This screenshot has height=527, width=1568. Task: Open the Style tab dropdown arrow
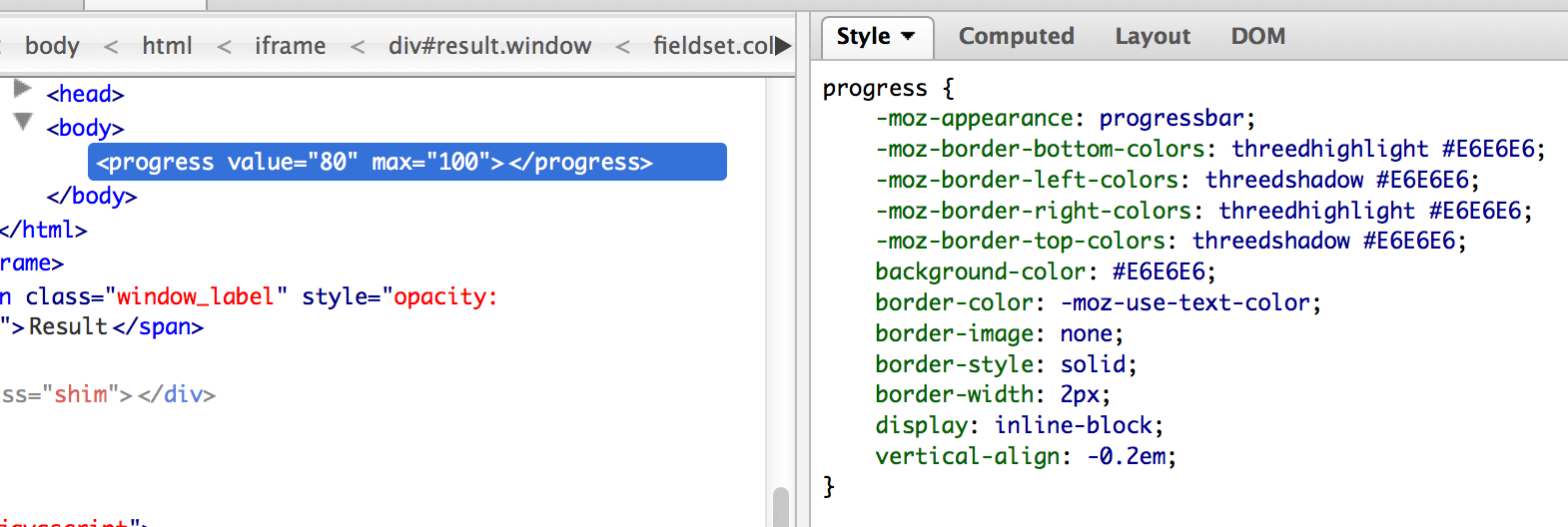point(908,37)
